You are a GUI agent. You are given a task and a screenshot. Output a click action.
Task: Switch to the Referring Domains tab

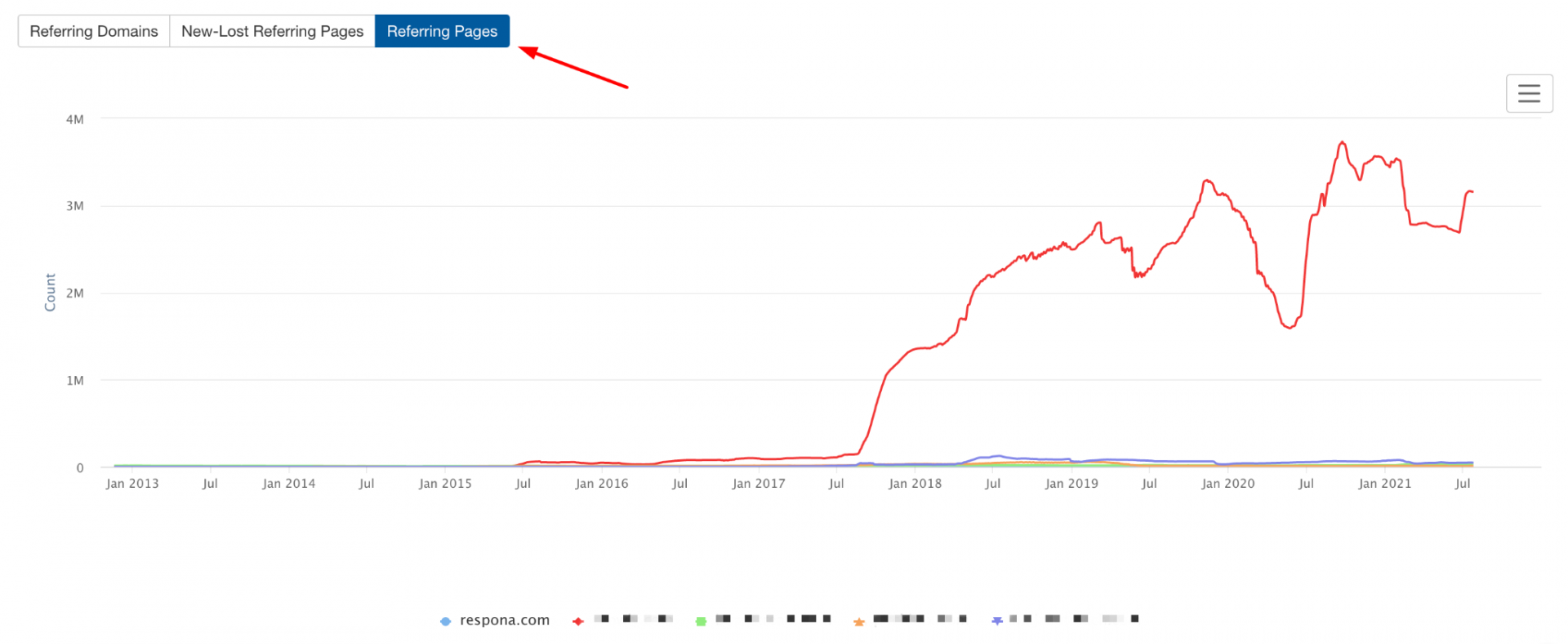click(94, 31)
